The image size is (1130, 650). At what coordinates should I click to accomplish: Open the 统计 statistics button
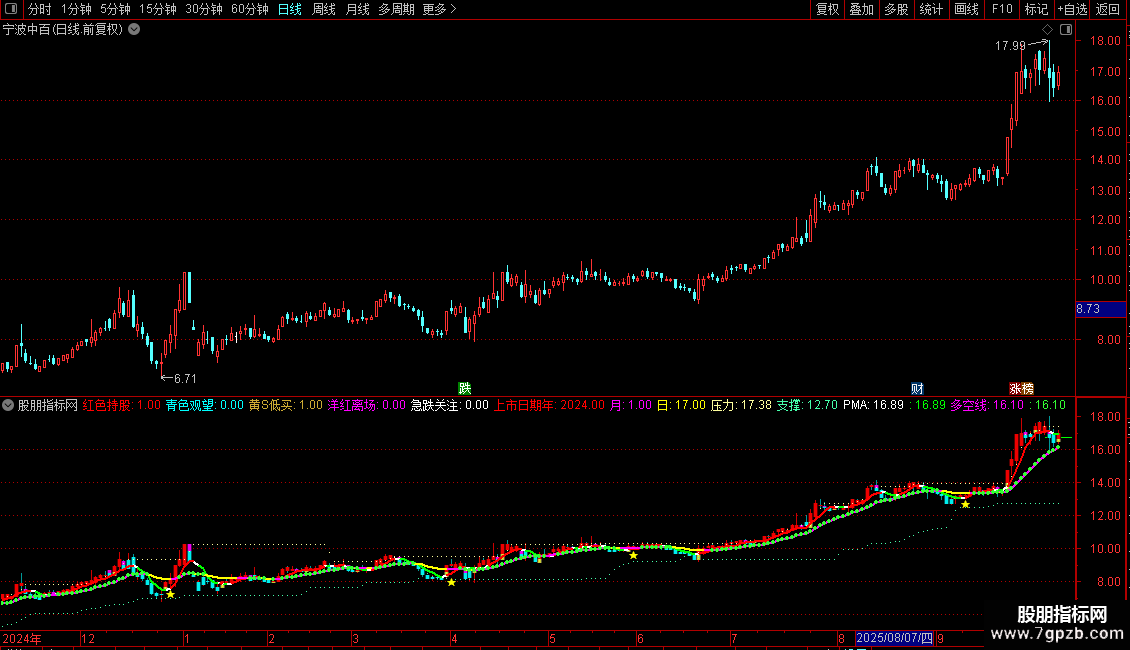point(931,9)
